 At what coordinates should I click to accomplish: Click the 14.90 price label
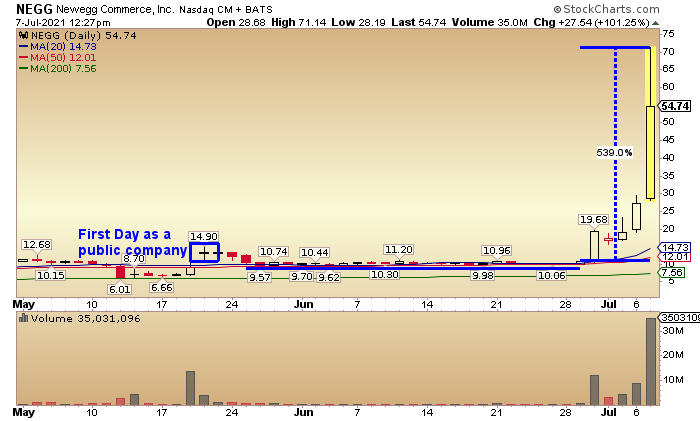tap(204, 237)
